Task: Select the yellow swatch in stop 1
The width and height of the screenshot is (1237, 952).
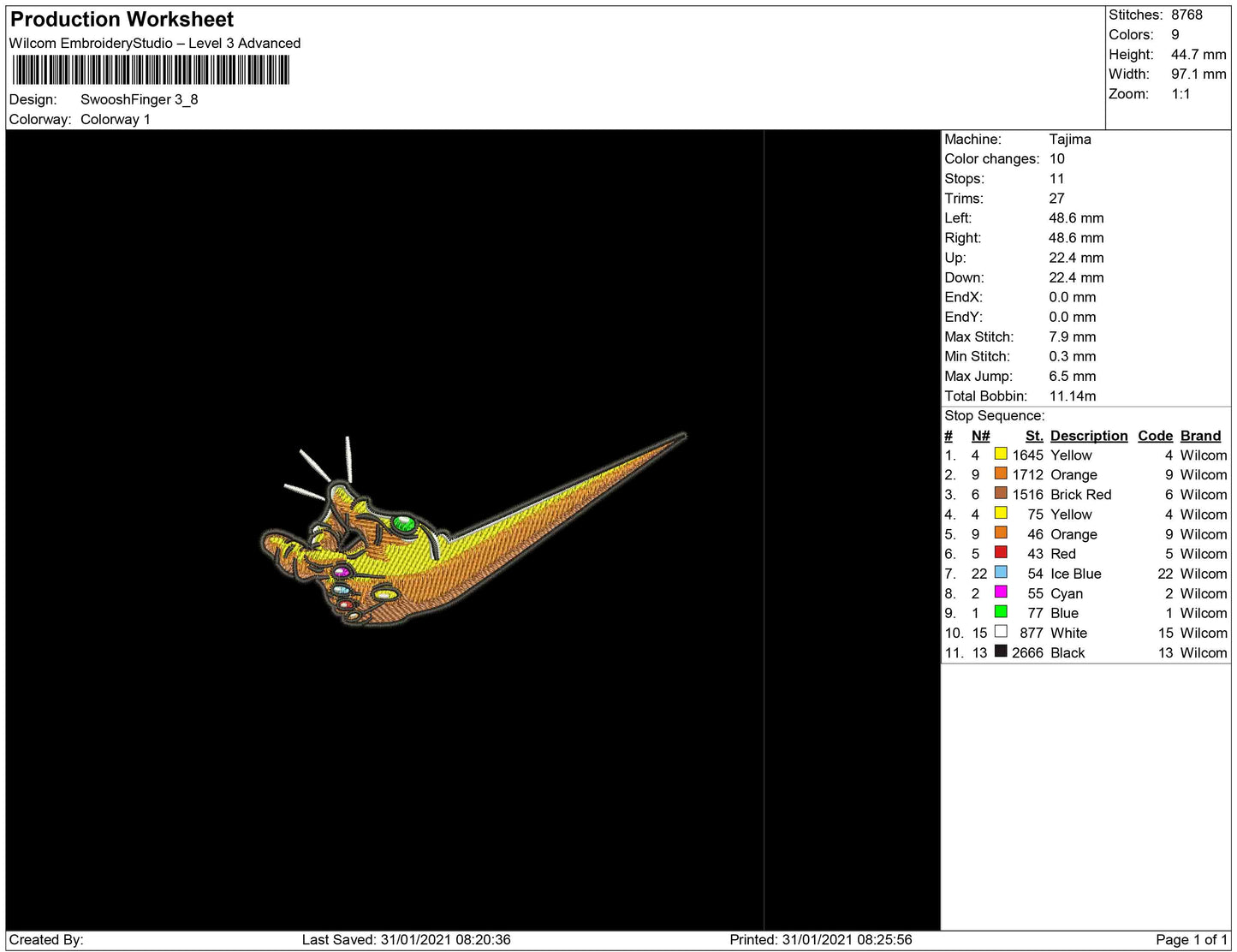Action: click(x=1000, y=455)
